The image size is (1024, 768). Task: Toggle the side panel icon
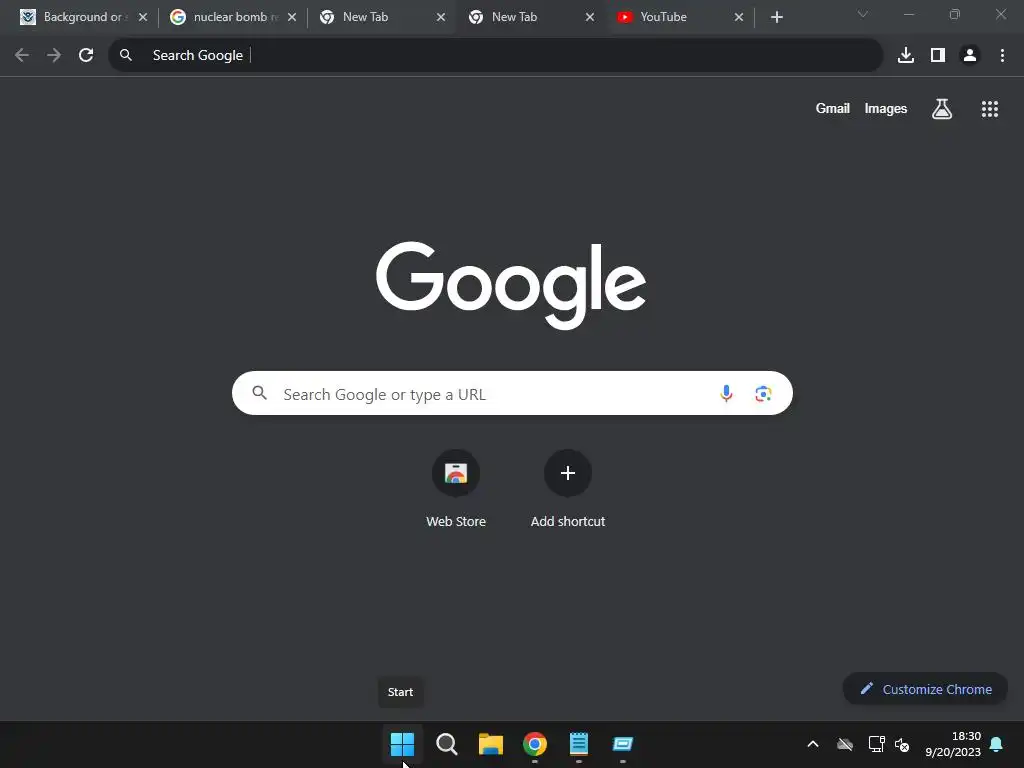[938, 56]
